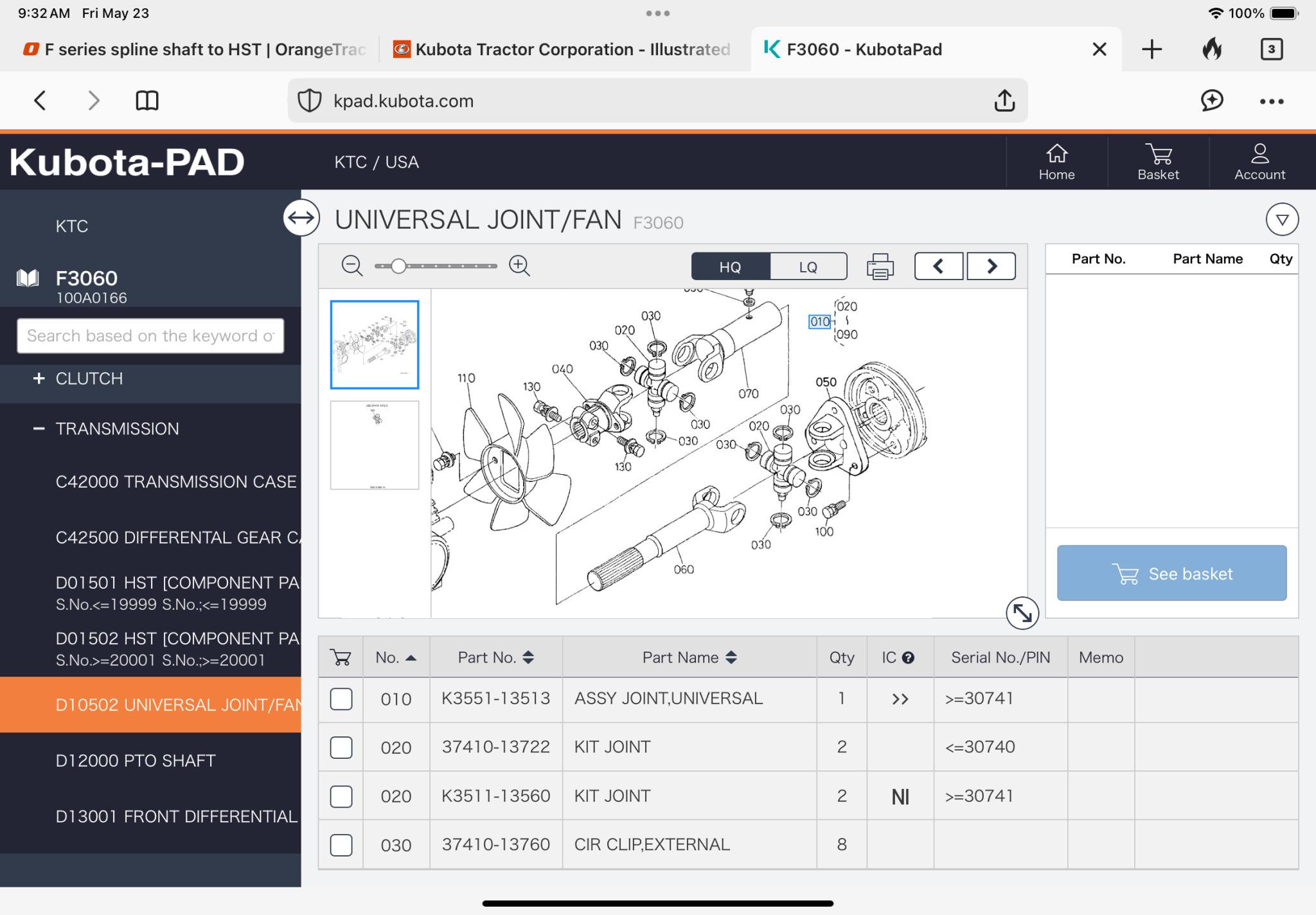The height and width of the screenshot is (915, 1316).
Task: Click the Kubota-PAD logo
Action: 127,162
